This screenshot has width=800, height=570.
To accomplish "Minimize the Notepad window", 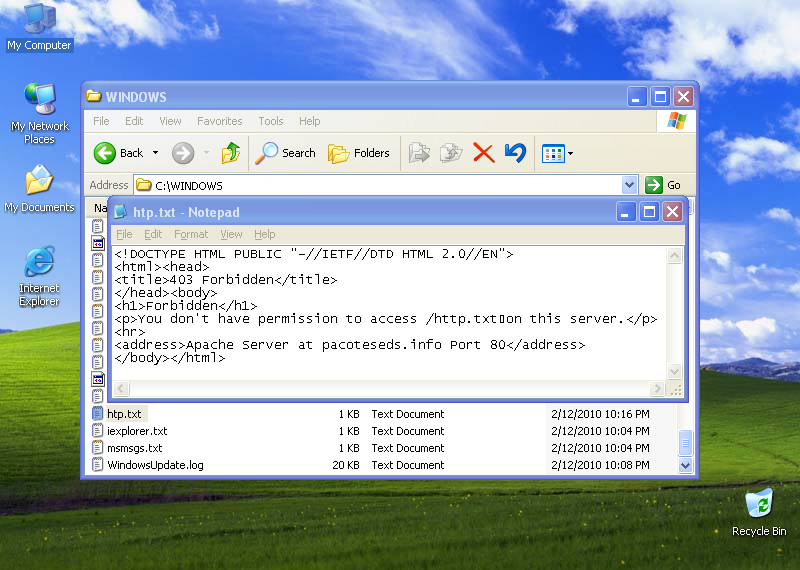I will pos(626,211).
